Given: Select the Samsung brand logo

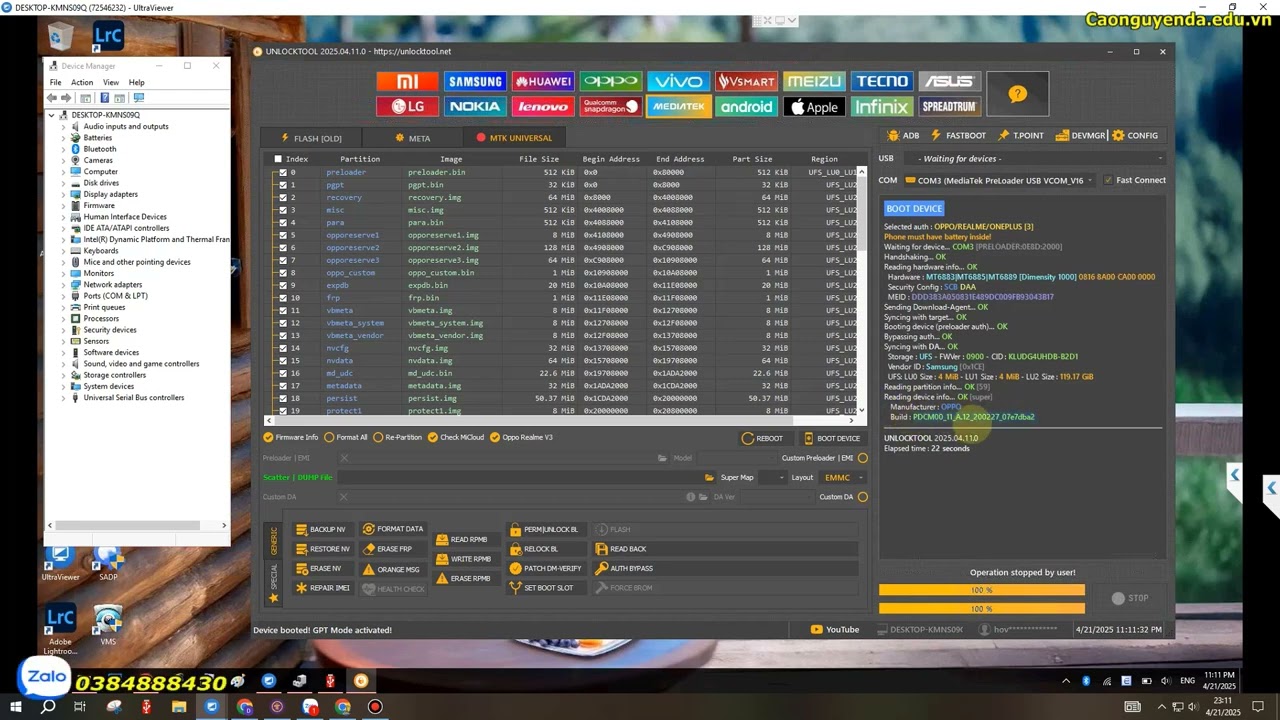Looking at the screenshot, I should tap(475, 81).
